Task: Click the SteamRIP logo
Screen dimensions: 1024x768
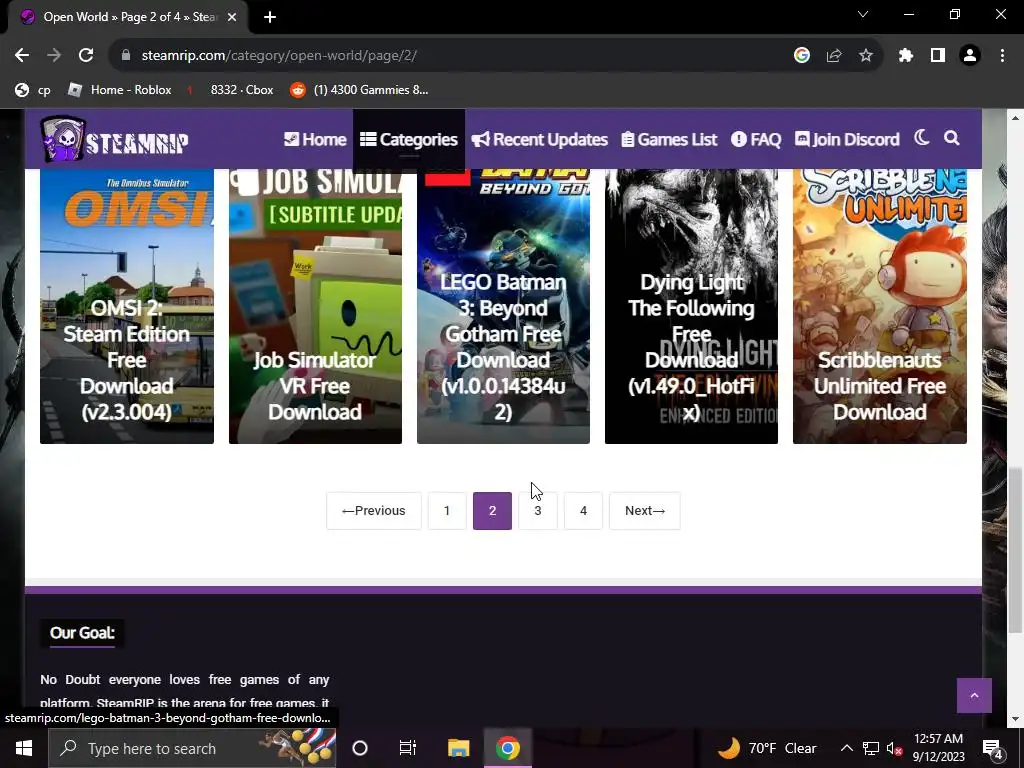Action: 114,139
